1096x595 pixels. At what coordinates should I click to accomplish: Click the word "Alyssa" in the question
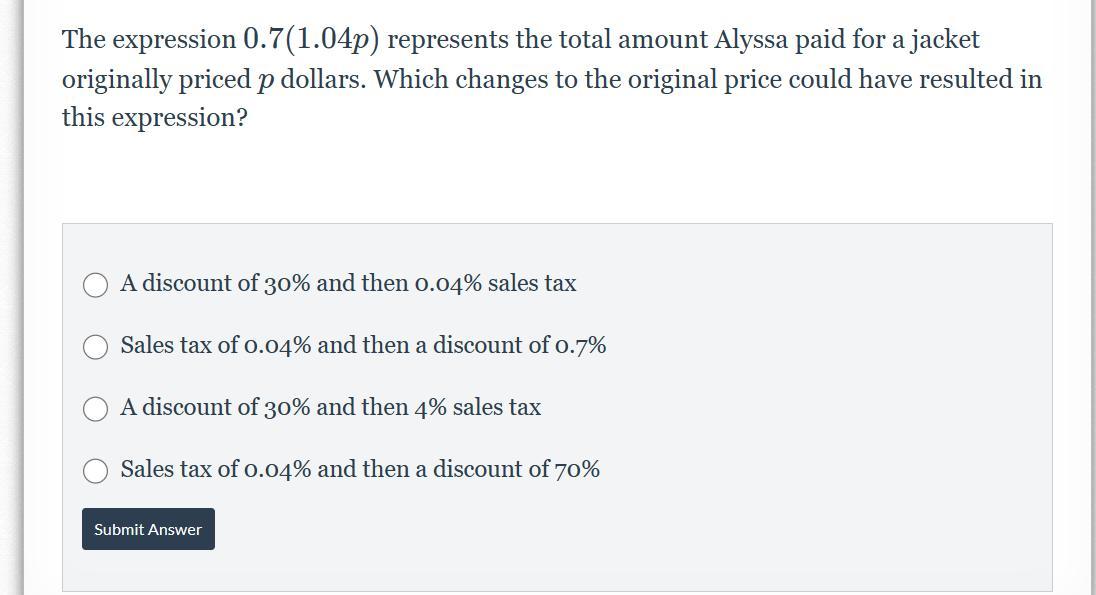coord(750,40)
